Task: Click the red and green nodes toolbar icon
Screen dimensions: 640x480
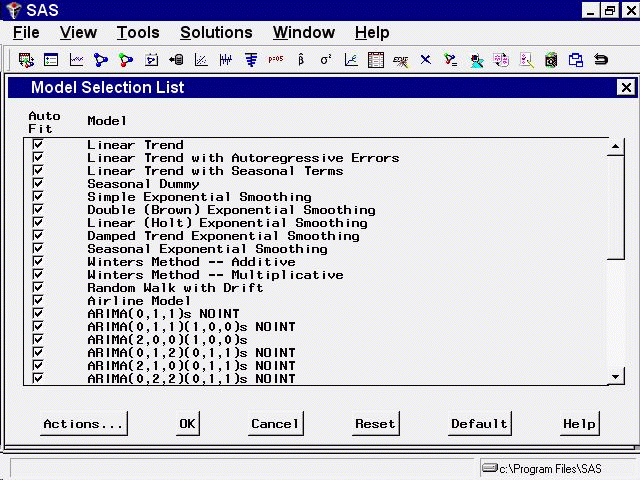Action: [x=126, y=60]
